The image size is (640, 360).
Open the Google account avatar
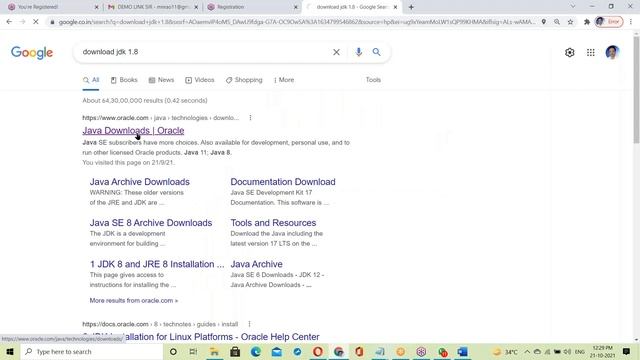[x=612, y=52]
